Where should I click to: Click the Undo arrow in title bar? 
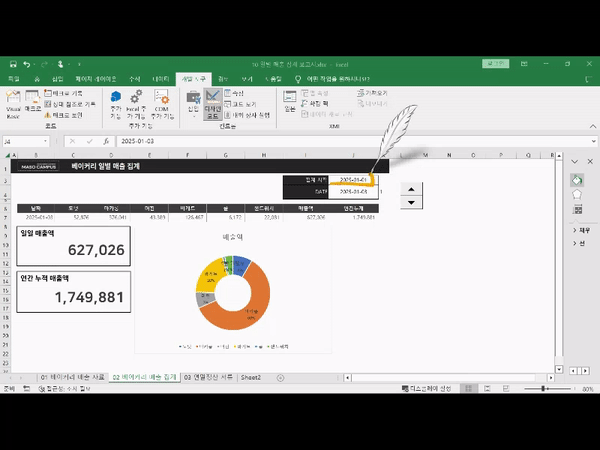click(25, 63)
